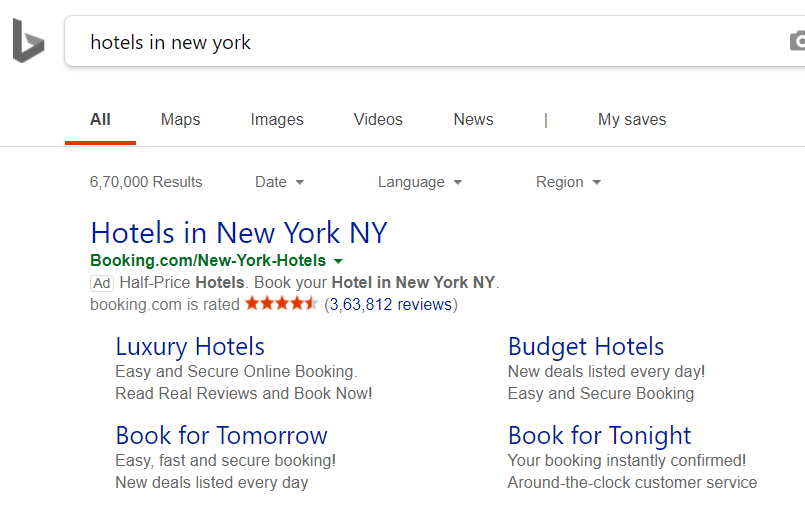Follow the Book for Tonight link
Screen dimensions: 805x515
[599, 436]
